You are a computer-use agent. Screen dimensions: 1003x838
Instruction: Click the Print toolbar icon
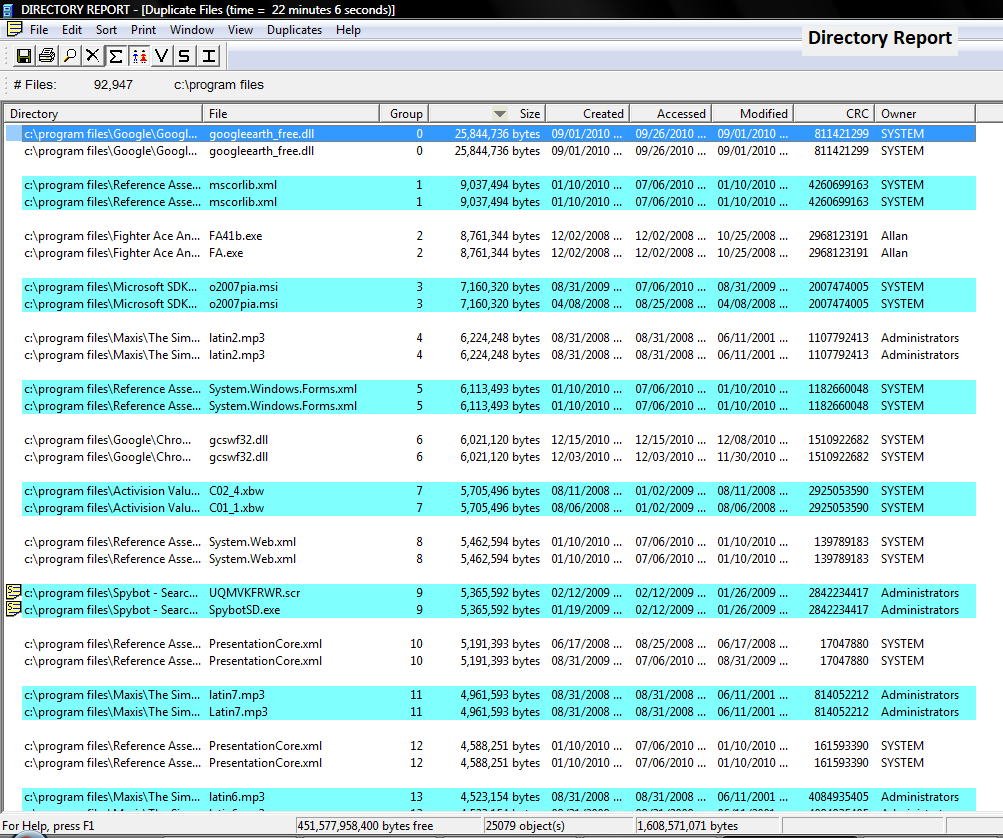47,56
